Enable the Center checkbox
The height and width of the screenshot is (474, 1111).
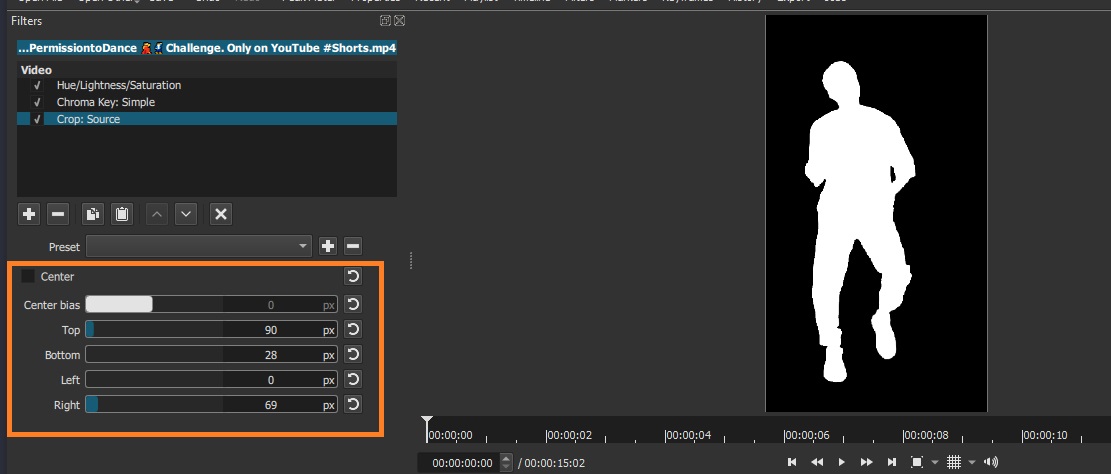tap(28, 276)
